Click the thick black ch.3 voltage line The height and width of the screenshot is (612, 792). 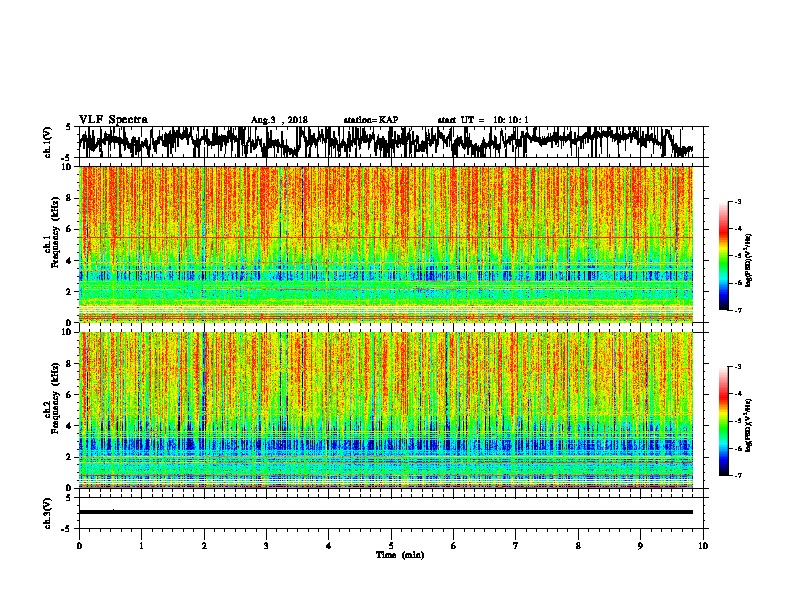pyautogui.click(x=386, y=512)
